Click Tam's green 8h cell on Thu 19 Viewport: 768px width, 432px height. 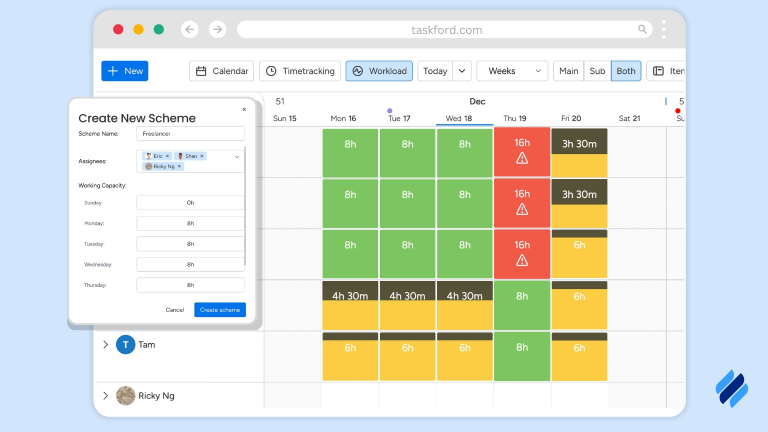pos(522,357)
